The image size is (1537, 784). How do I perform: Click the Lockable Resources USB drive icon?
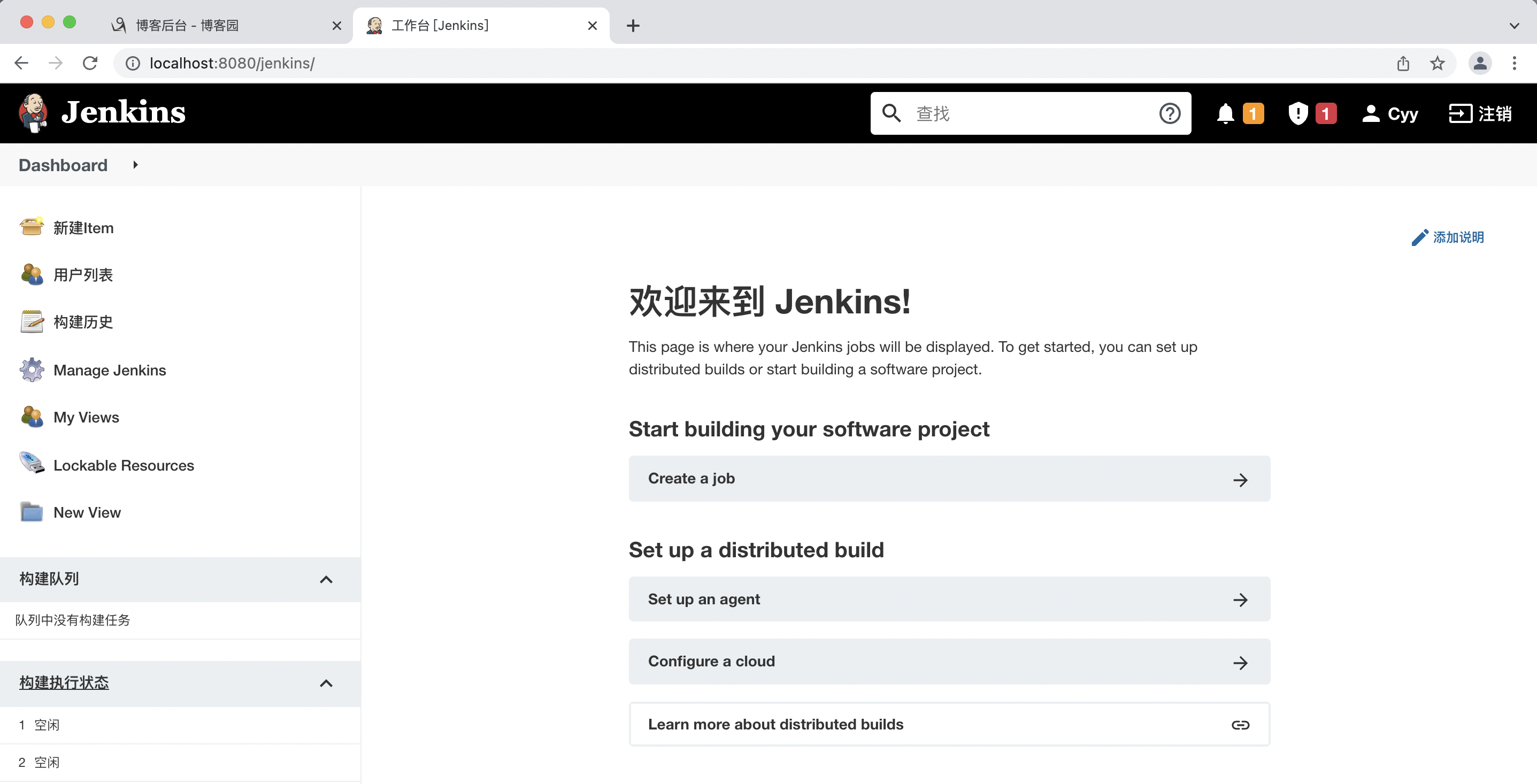(x=32, y=464)
